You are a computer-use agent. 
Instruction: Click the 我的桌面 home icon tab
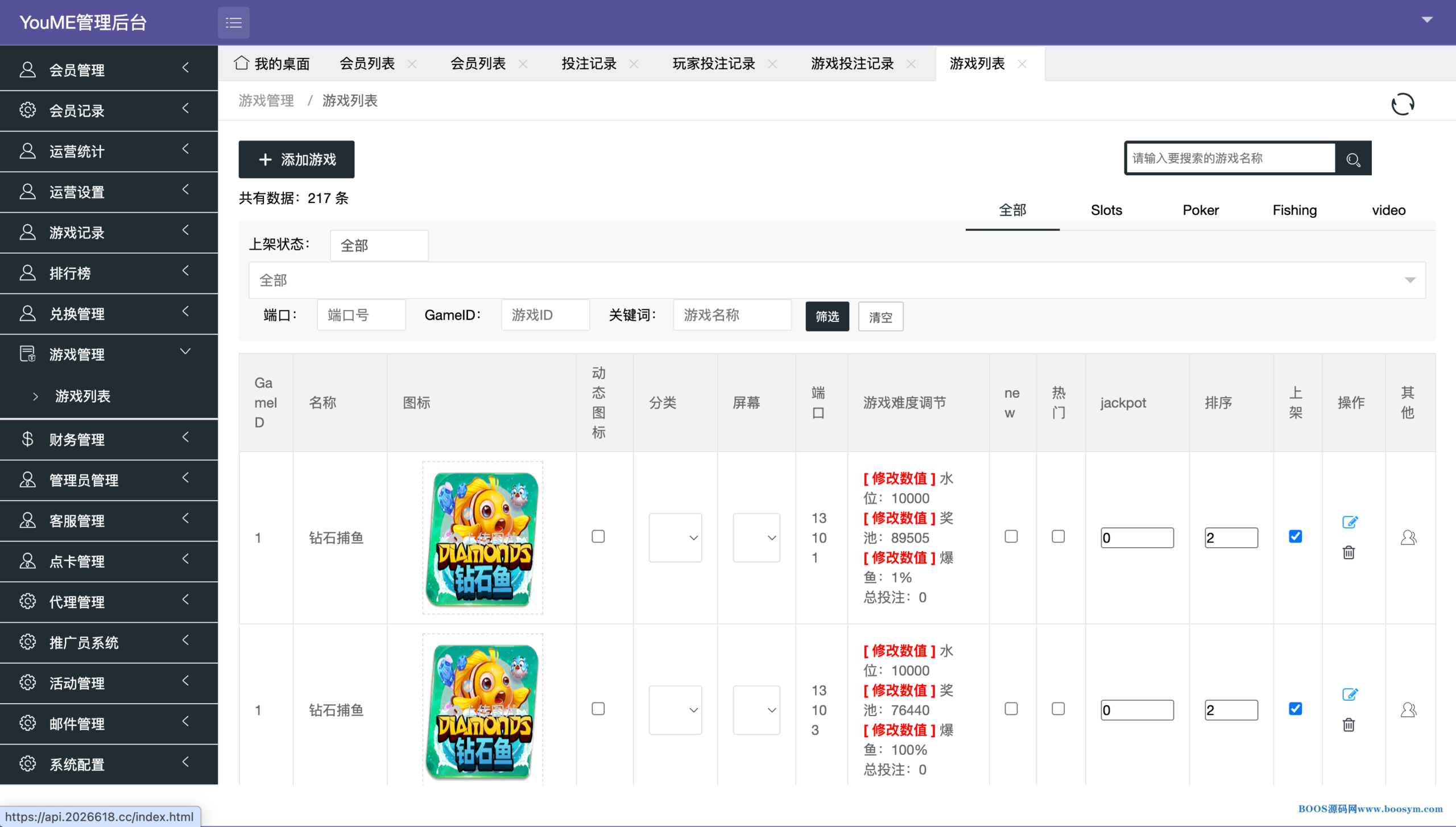pyautogui.click(x=272, y=64)
